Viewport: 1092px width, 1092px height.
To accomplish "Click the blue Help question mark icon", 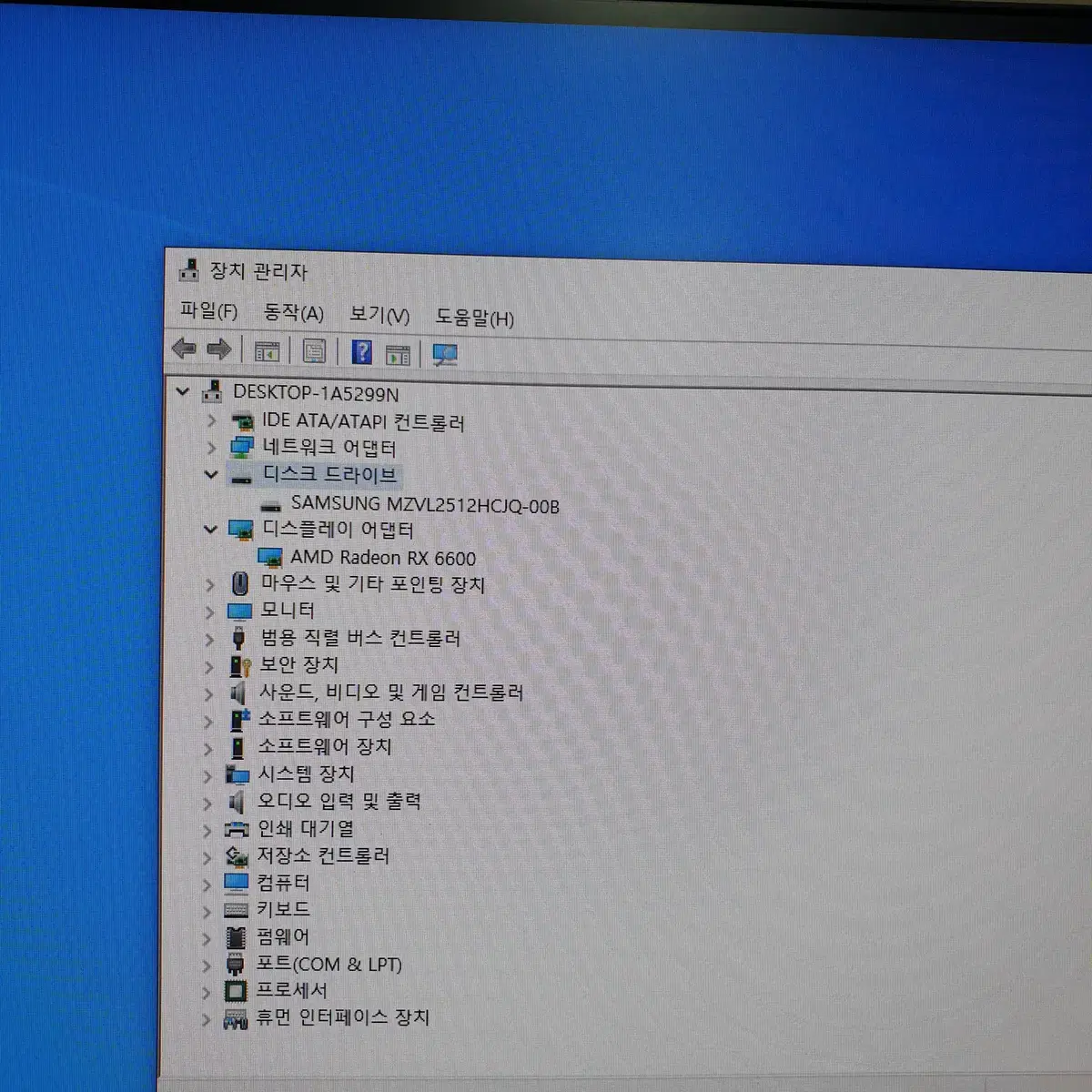I will (361, 352).
